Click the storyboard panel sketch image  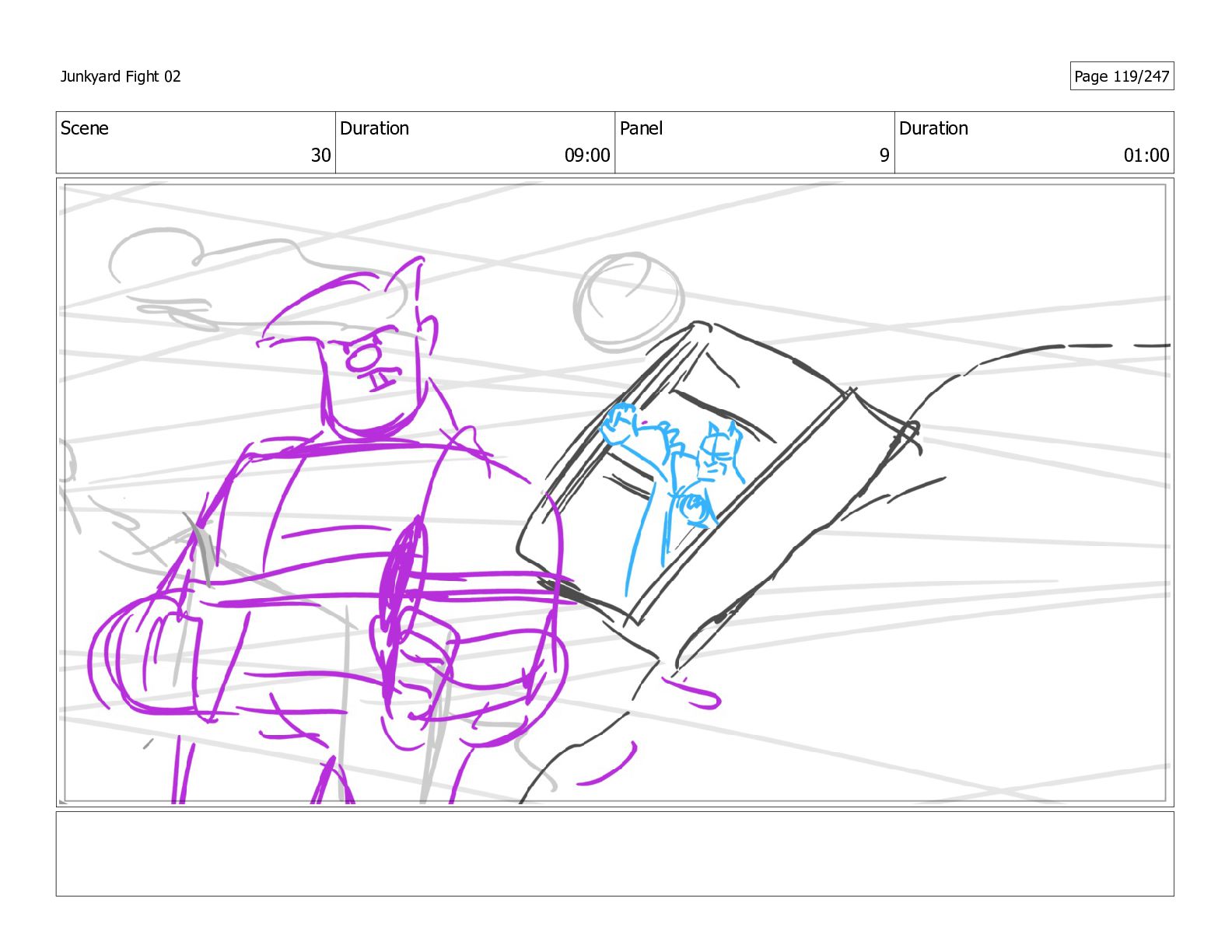pyautogui.click(x=614, y=492)
